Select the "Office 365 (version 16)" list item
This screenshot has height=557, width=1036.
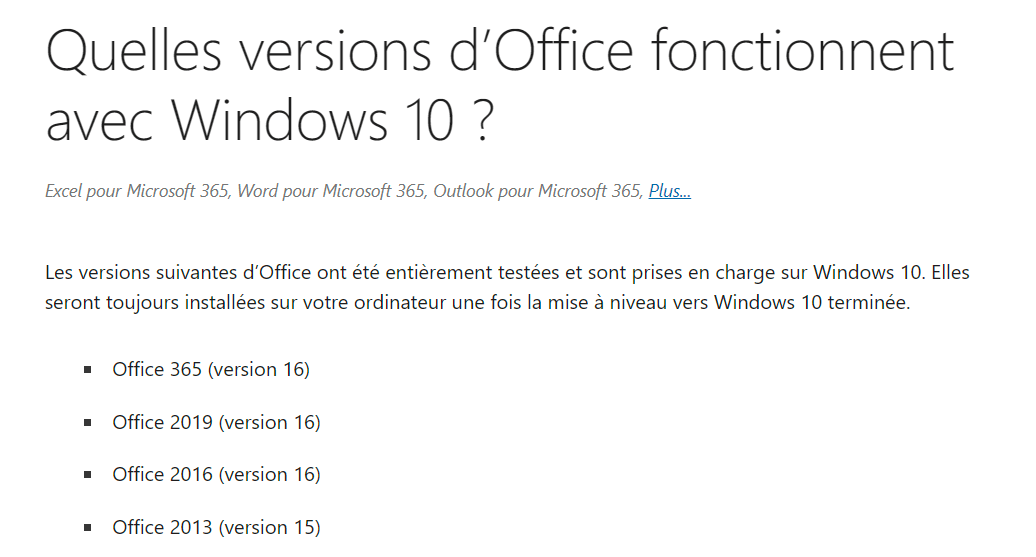211,369
